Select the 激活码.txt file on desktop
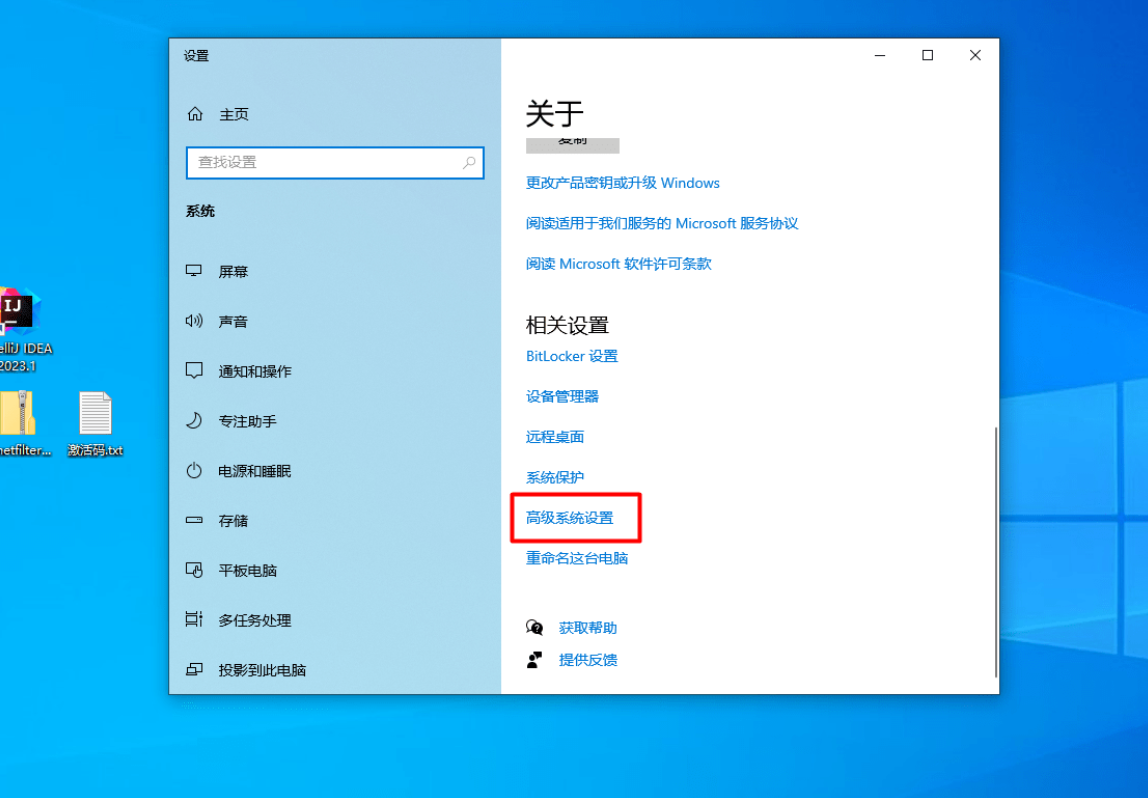The image size is (1148, 798). coord(95,423)
